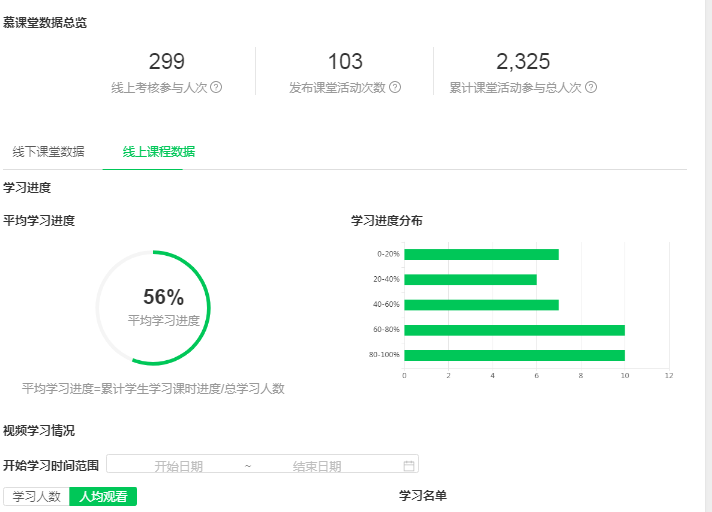Viewport: 712px width, 512px height.
Task: Toggle chart to 学习人数 view
Action: pyautogui.click(x=37, y=496)
